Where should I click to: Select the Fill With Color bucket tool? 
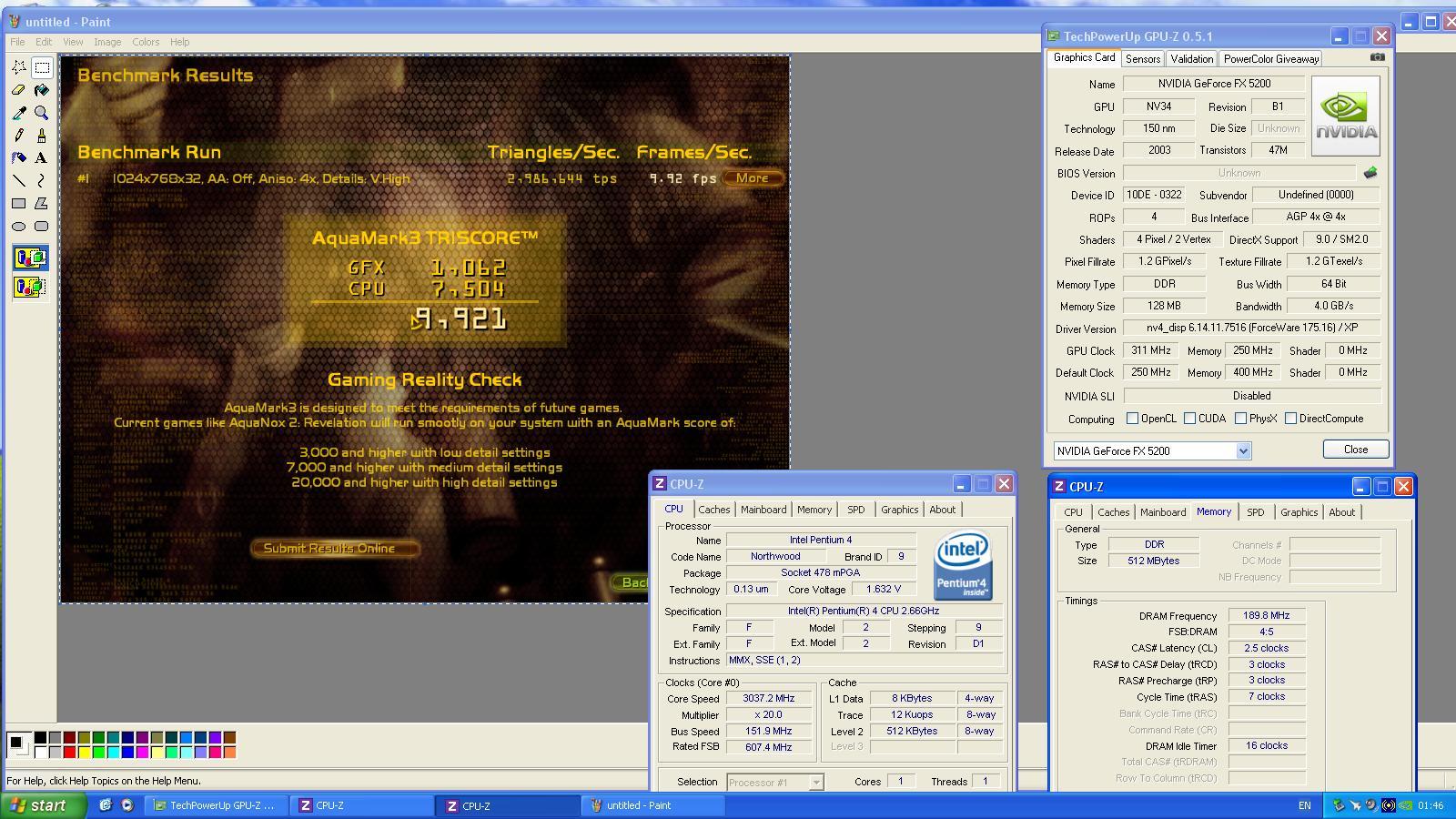(42, 90)
